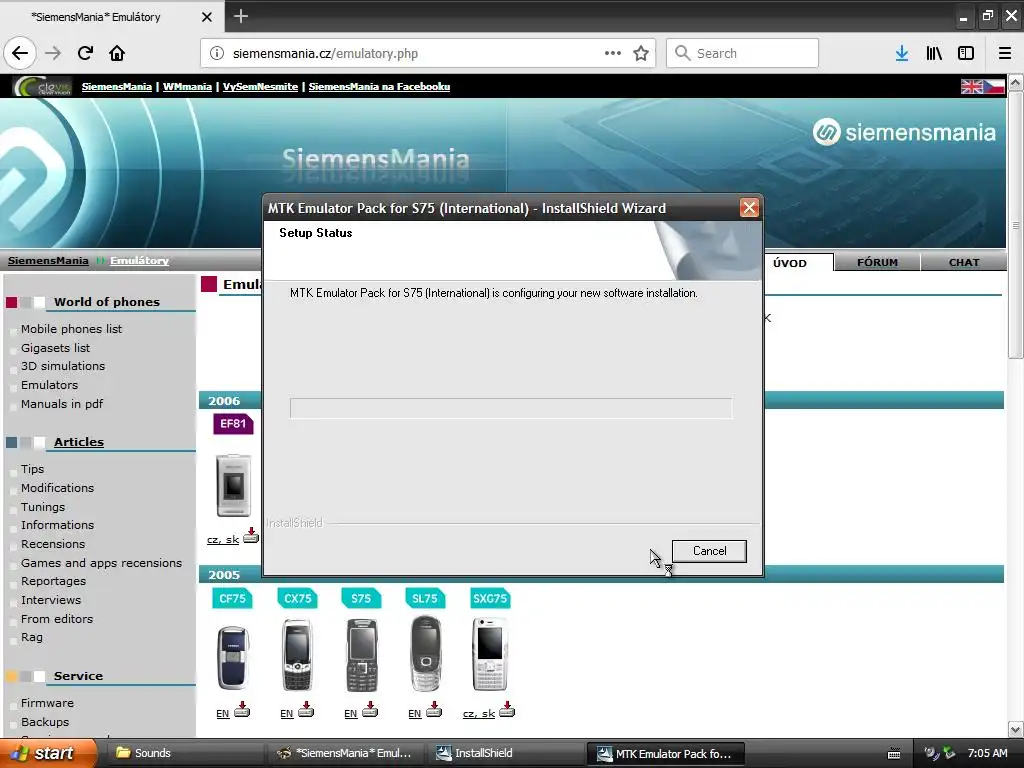Download SL75 emulator via EN disk icon
This screenshot has width=1024, height=768.
(434, 710)
